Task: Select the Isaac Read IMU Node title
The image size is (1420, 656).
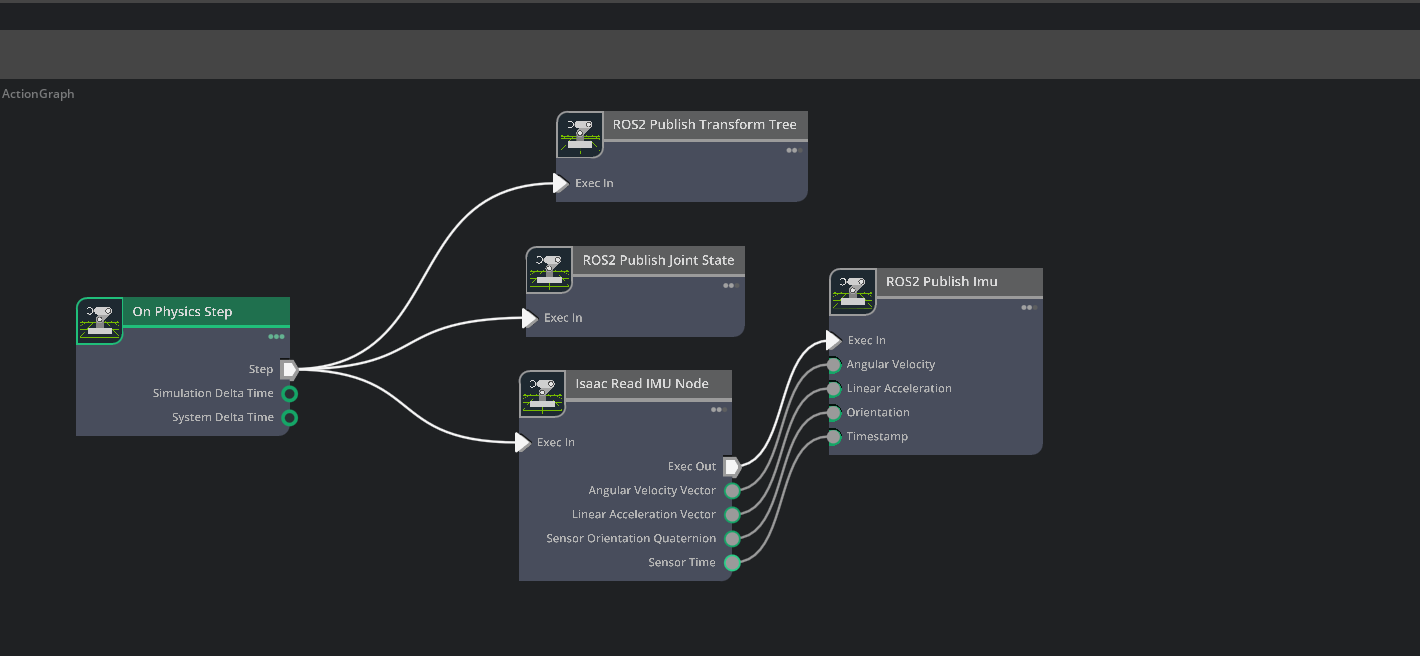Action: click(x=642, y=384)
